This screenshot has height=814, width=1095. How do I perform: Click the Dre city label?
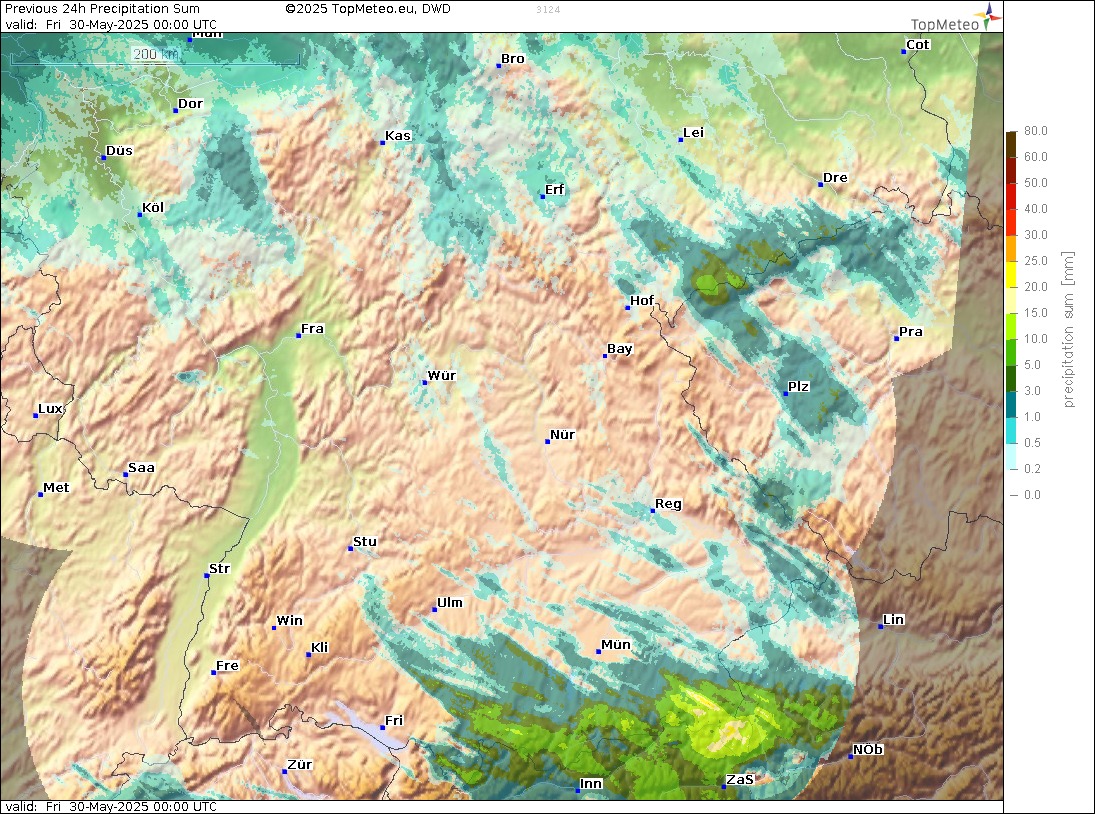(835, 177)
